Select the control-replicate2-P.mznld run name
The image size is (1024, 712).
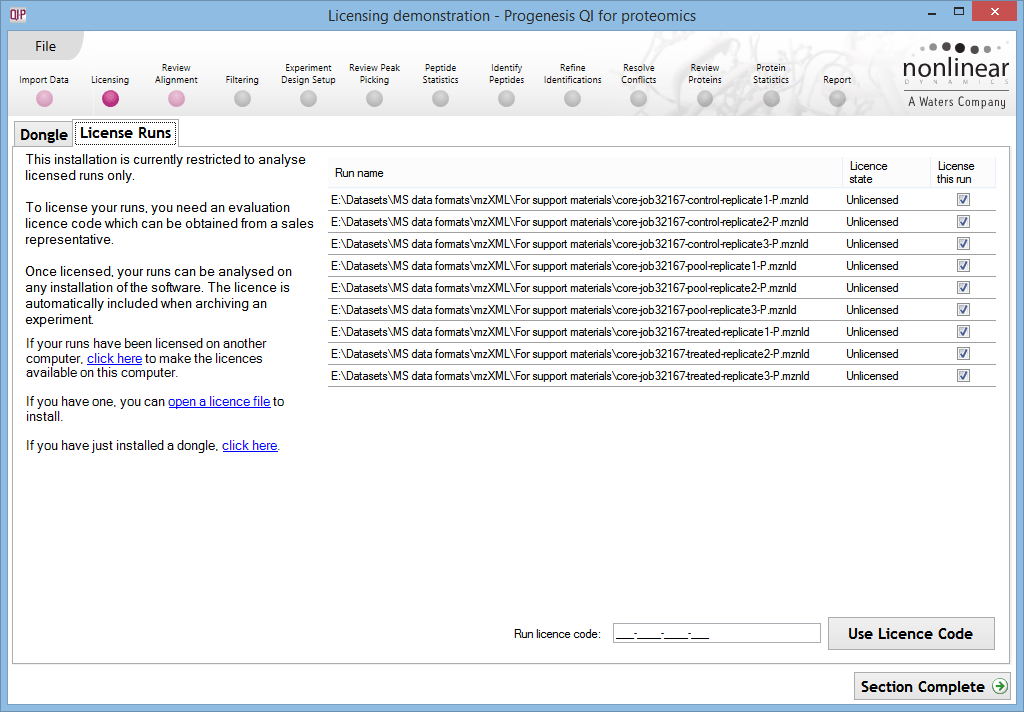tap(570, 222)
